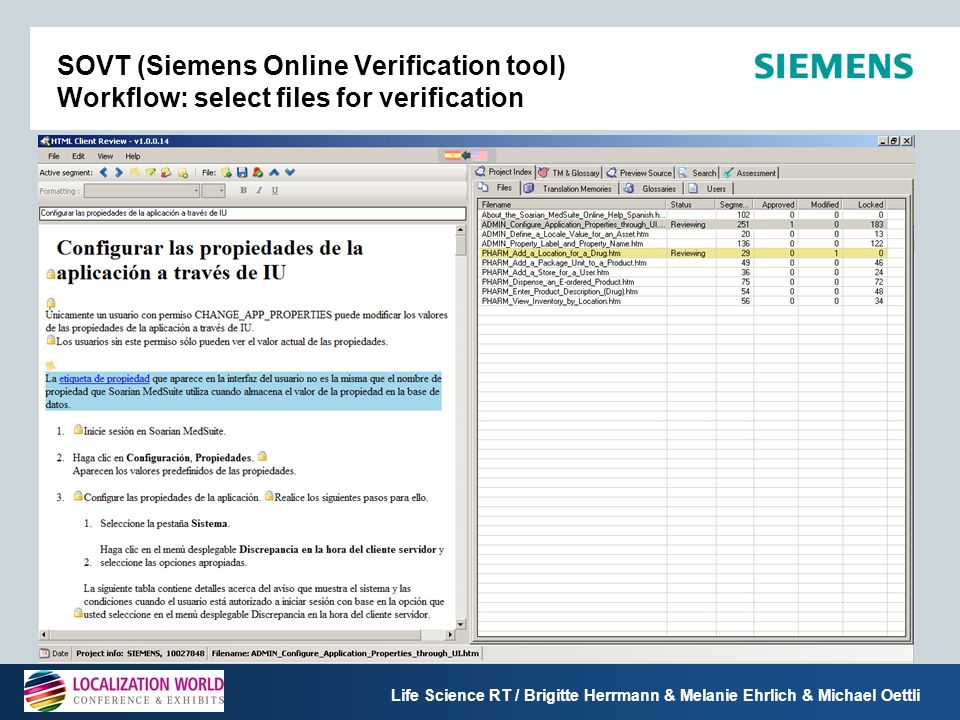Open the File menu

(x=54, y=156)
